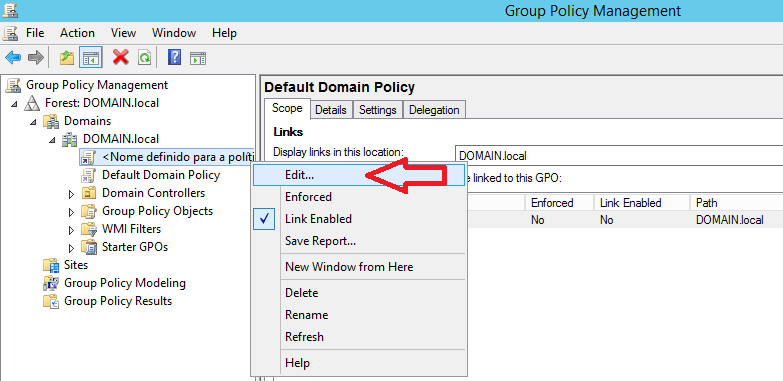Select the Group Policy Modeling tree item

coord(125,283)
